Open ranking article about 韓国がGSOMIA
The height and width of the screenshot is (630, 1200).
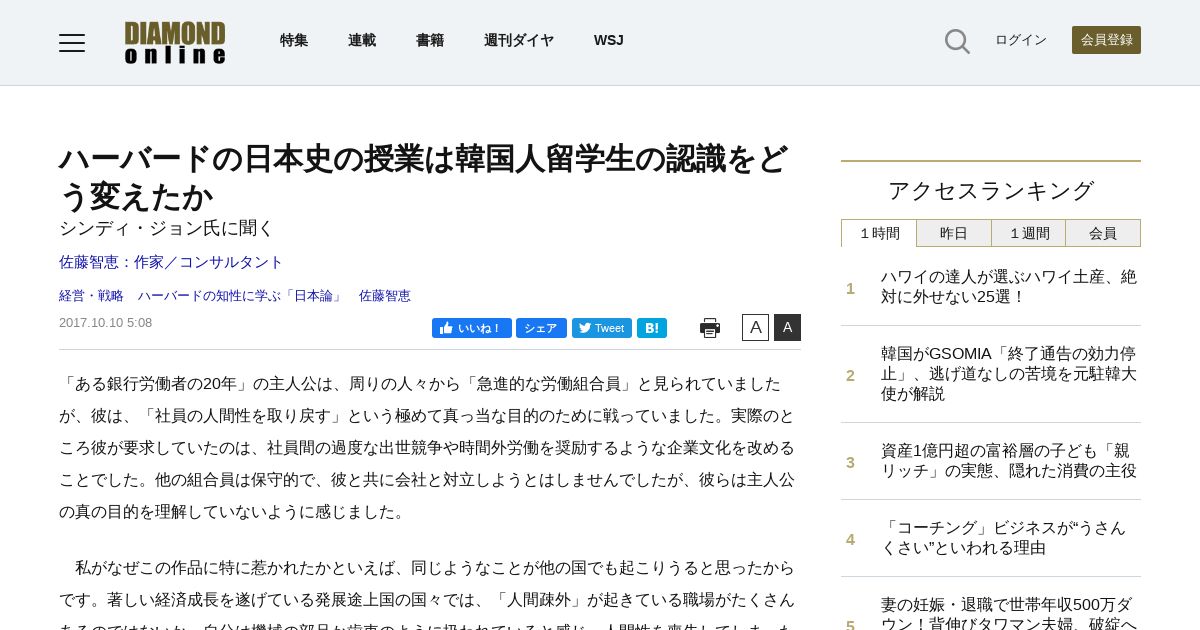click(1009, 374)
